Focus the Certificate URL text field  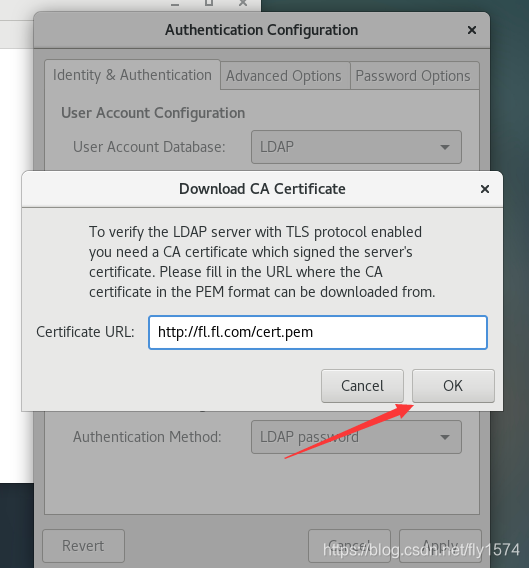click(x=318, y=332)
